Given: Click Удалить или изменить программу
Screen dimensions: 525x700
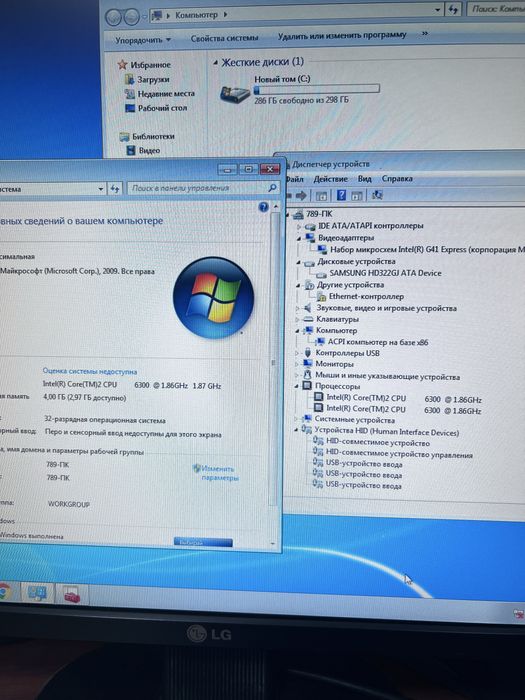Looking at the screenshot, I should pyautogui.click(x=342, y=35).
